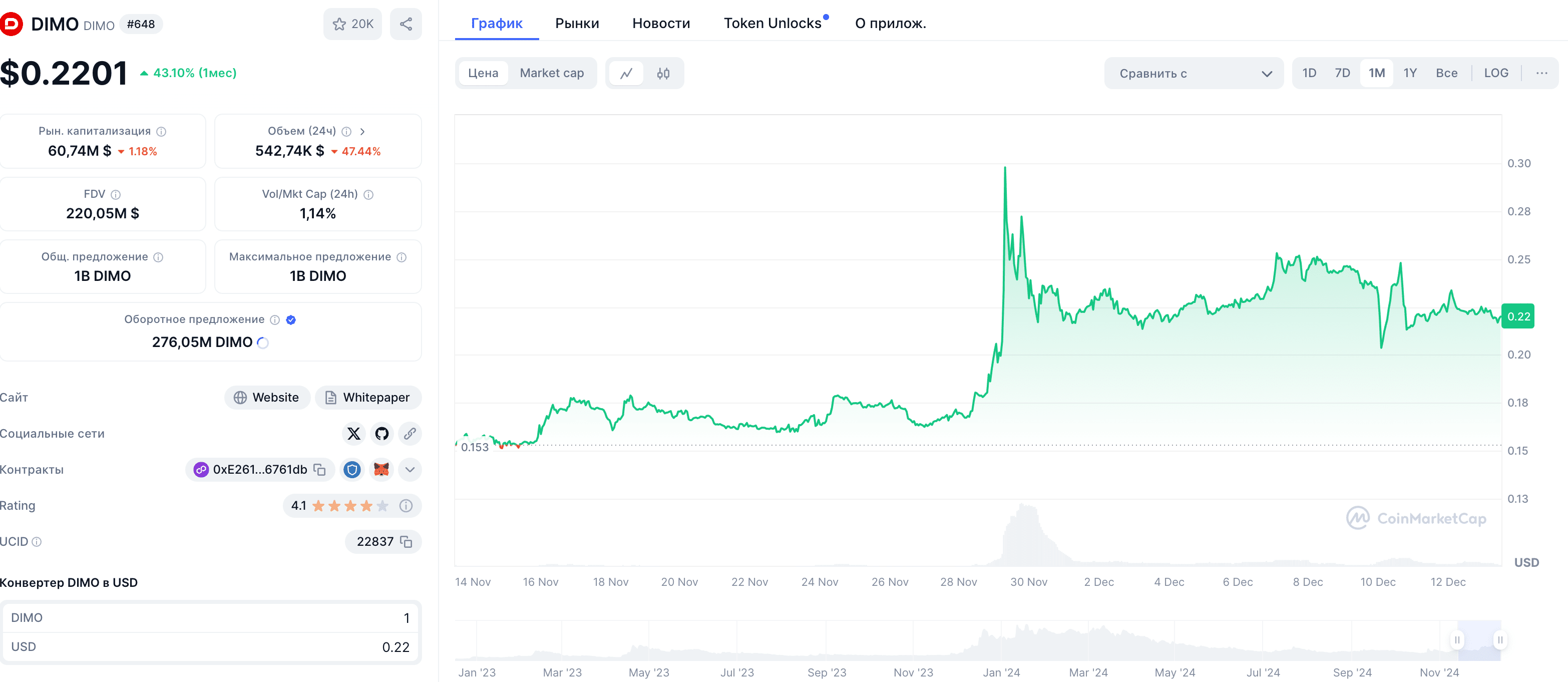Image resolution: width=1568 pixels, height=682 pixels.
Task: Toggle LOG scale on chart
Action: [x=1495, y=73]
